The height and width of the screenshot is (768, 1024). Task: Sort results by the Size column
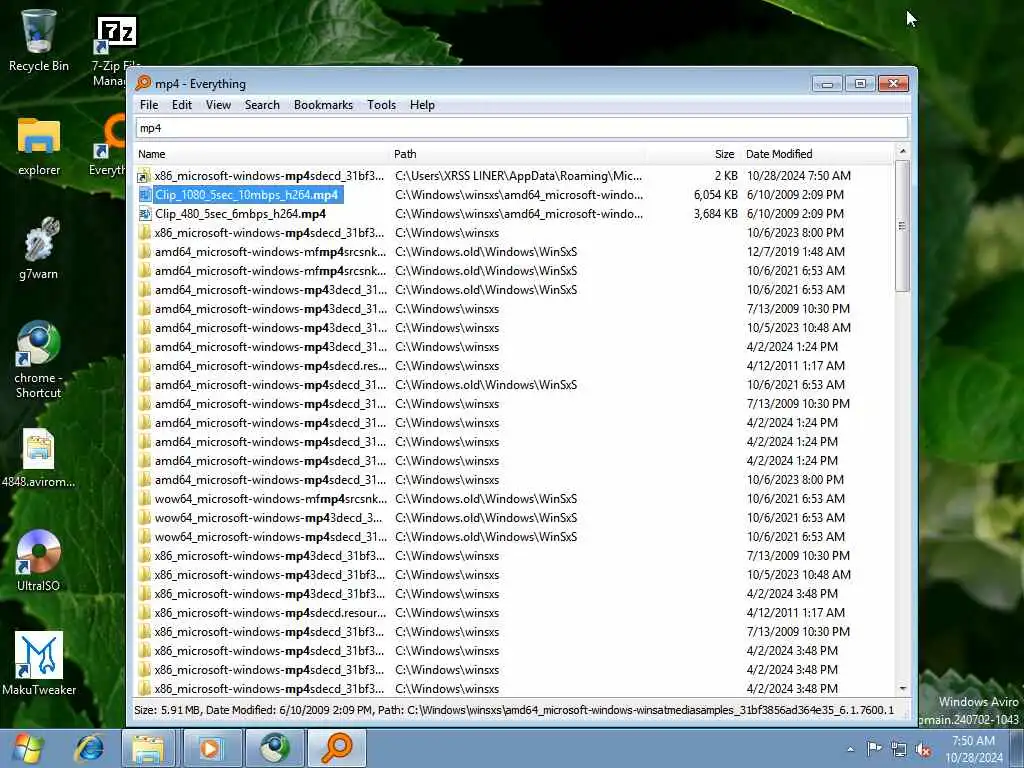pyautogui.click(x=694, y=154)
